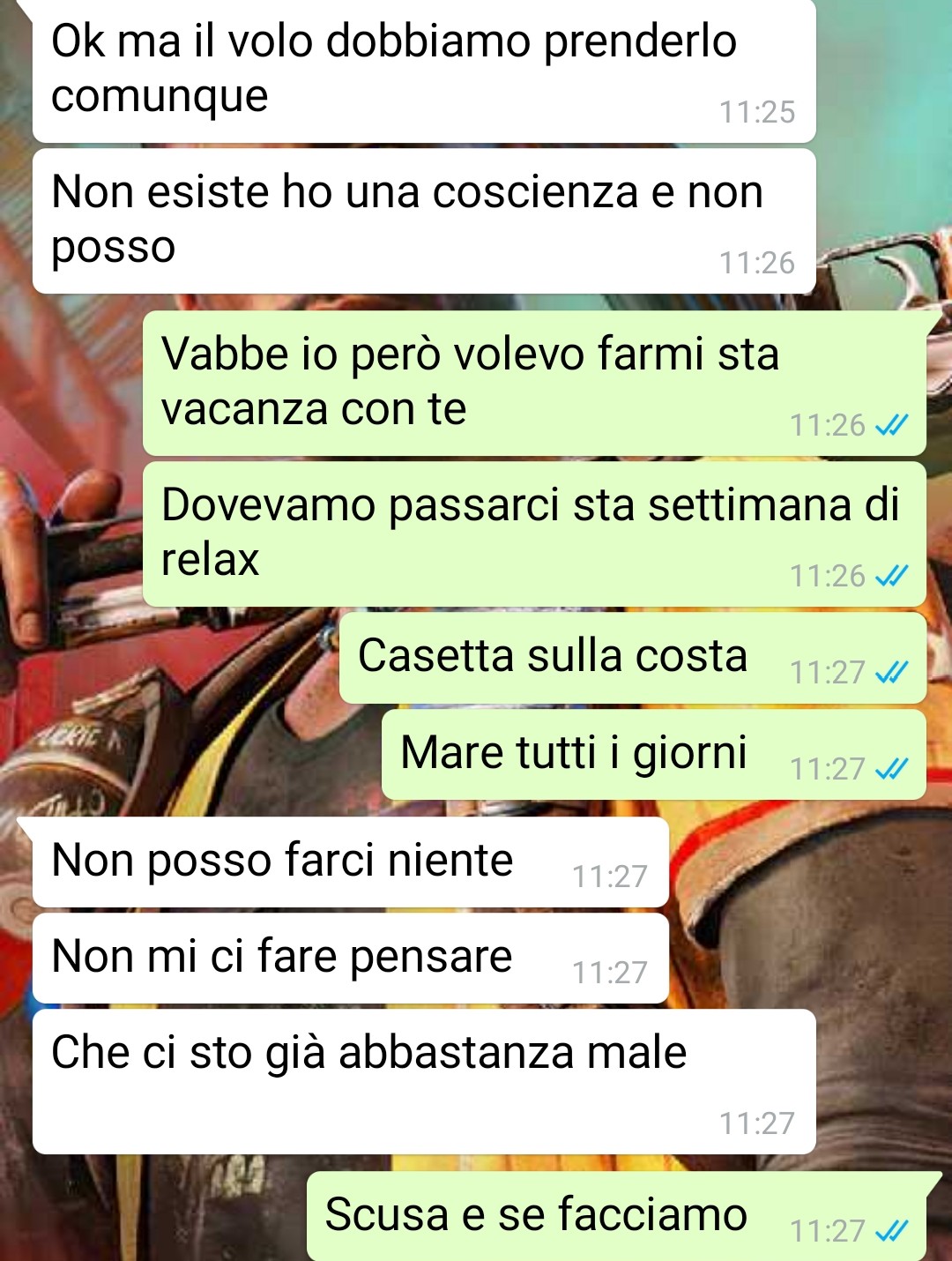Select the message 'Ok ma il volo dobbiamo prenderlo comunque'

(424, 70)
